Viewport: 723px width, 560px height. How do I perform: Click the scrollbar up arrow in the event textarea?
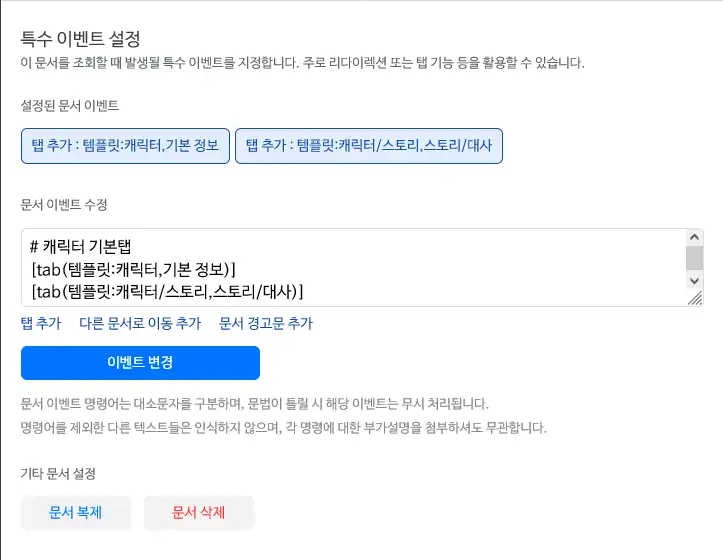pyautogui.click(x=694, y=237)
